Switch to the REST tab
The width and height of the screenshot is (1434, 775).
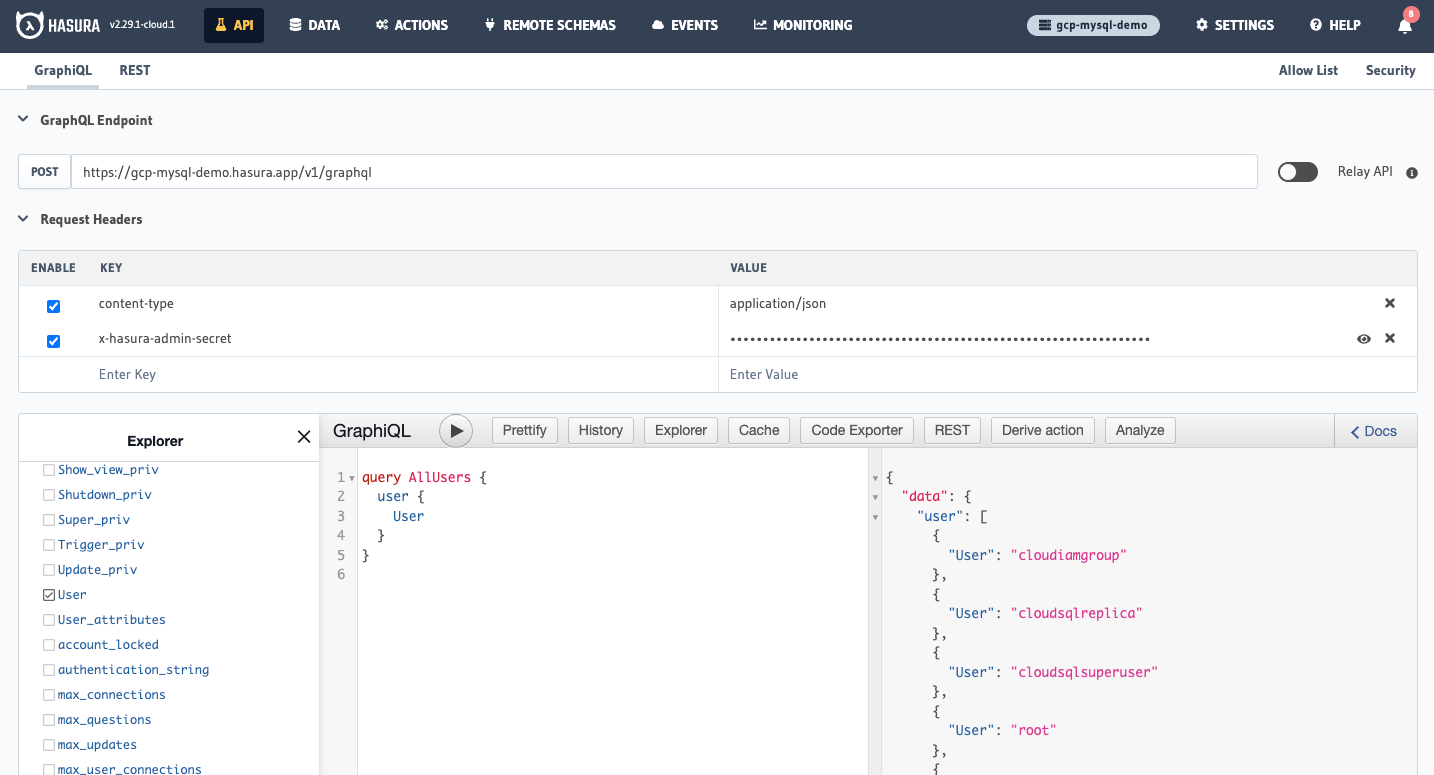(x=135, y=70)
